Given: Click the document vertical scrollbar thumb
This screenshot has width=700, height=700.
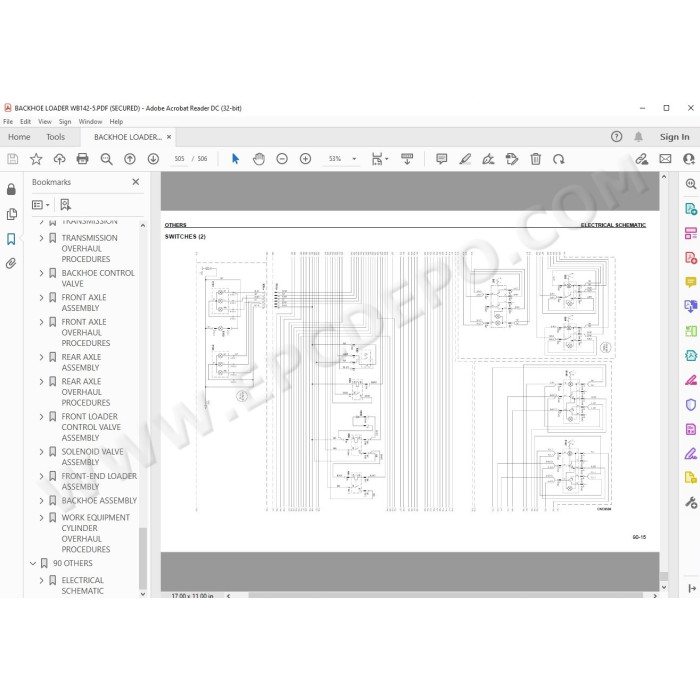Looking at the screenshot, I should 664,576.
